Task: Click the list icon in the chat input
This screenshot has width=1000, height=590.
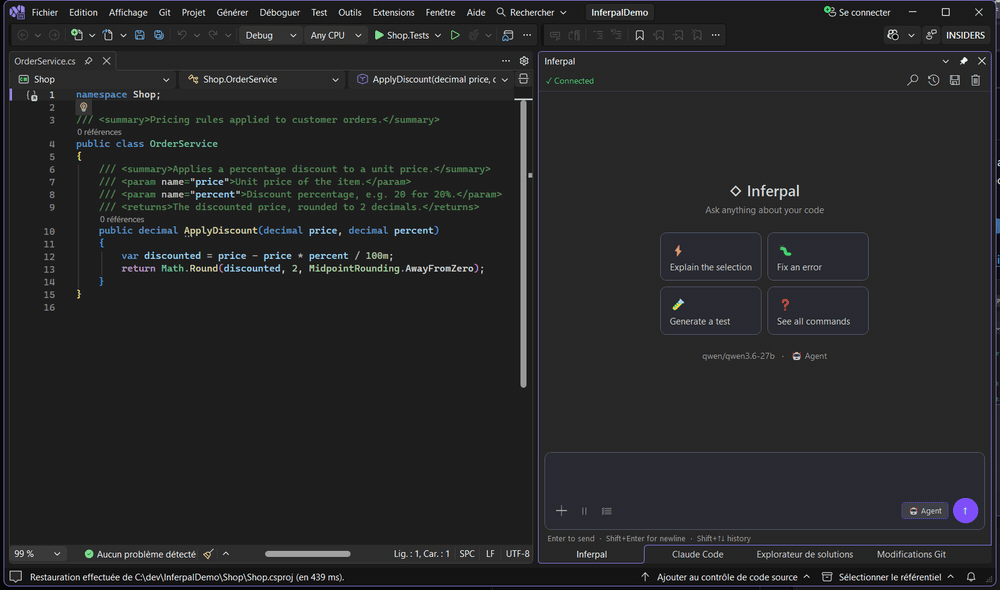Action: coord(607,511)
